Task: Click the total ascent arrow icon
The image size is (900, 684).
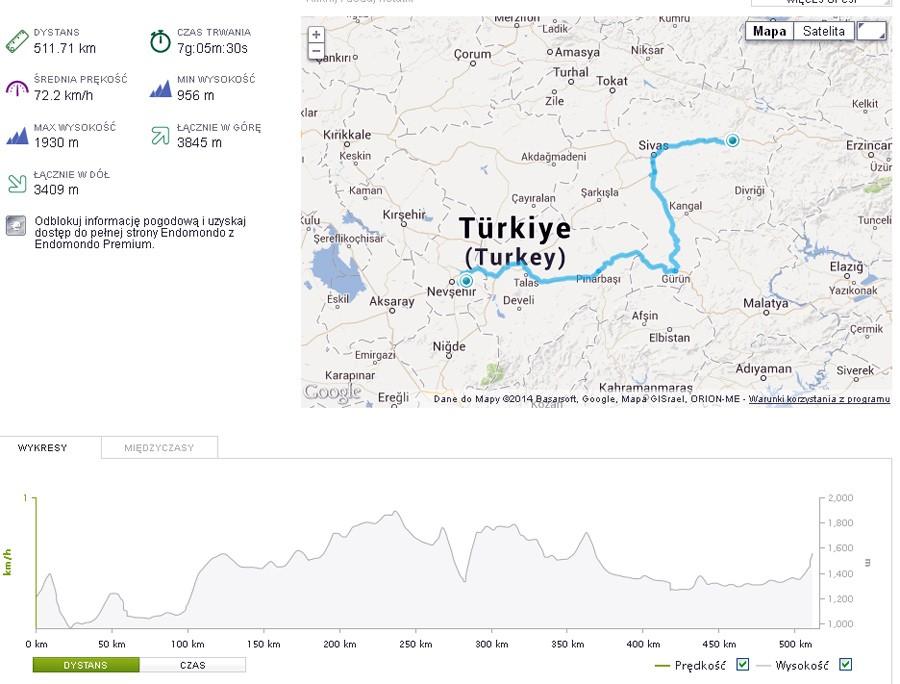Action: 160,135
